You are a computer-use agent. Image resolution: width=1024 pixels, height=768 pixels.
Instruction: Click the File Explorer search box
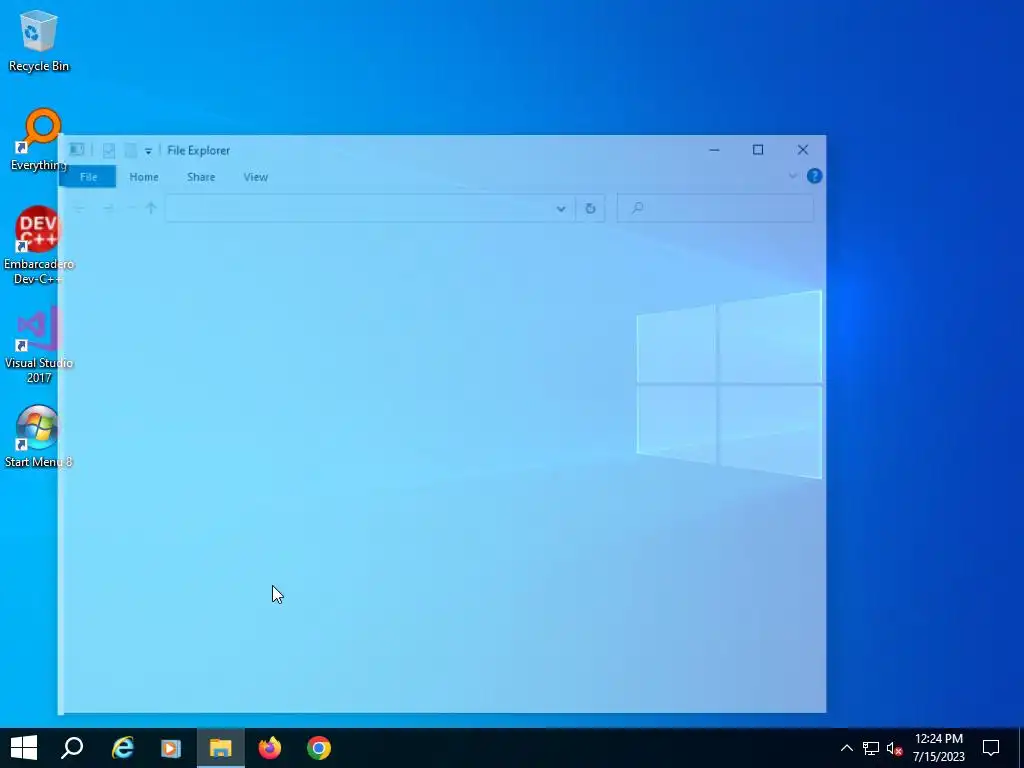click(715, 208)
